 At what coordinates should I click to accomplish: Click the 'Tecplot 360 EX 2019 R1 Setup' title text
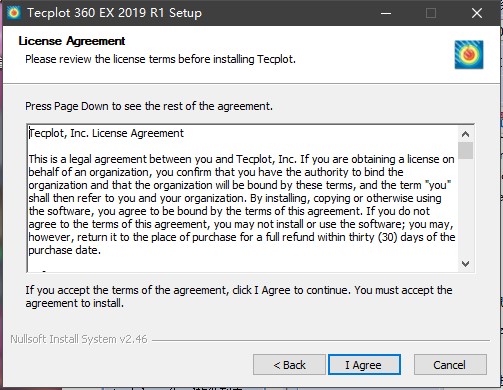click(114, 13)
